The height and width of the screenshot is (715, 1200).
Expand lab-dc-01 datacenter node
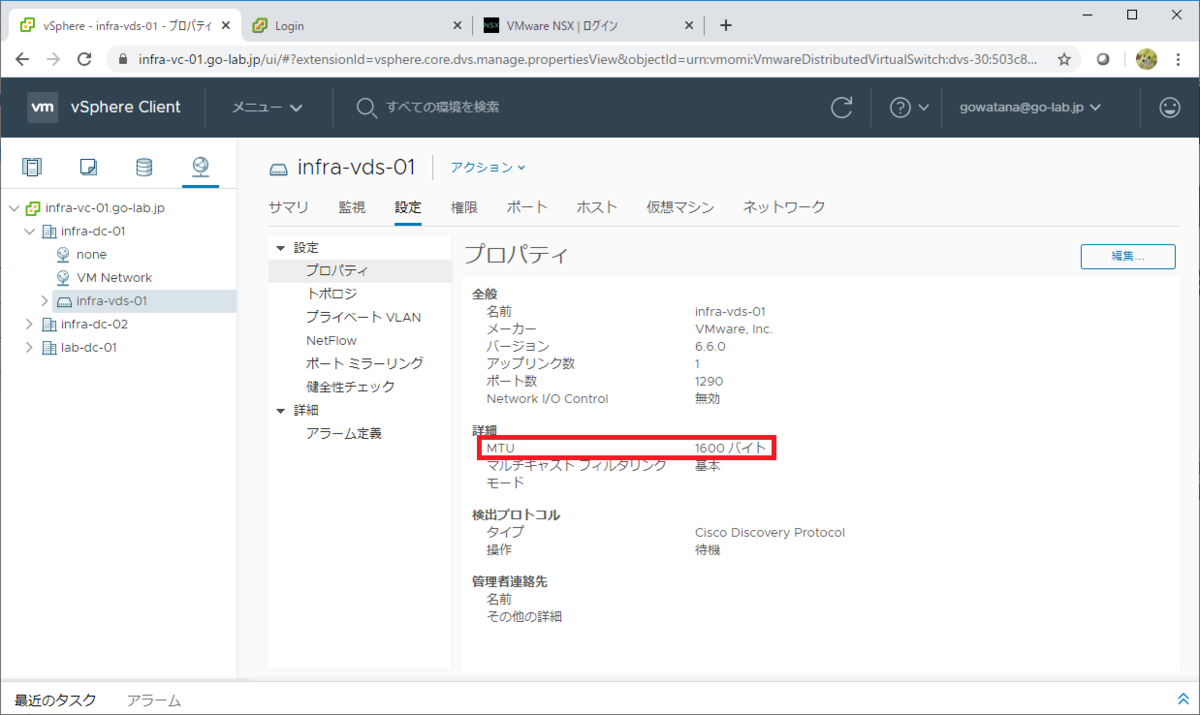coord(30,348)
